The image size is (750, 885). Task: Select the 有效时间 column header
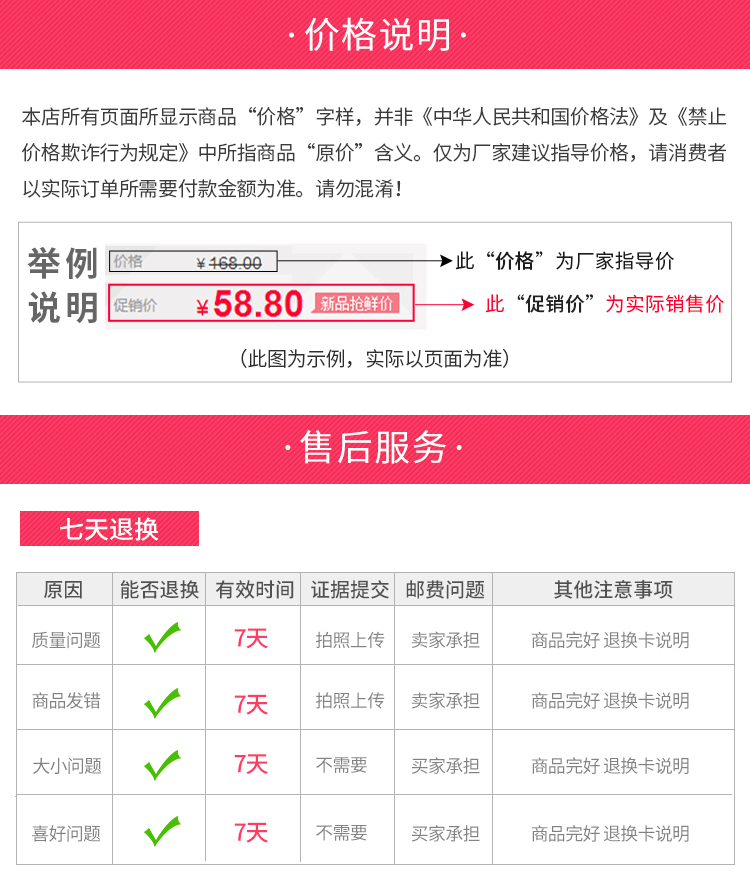coord(254,590)
